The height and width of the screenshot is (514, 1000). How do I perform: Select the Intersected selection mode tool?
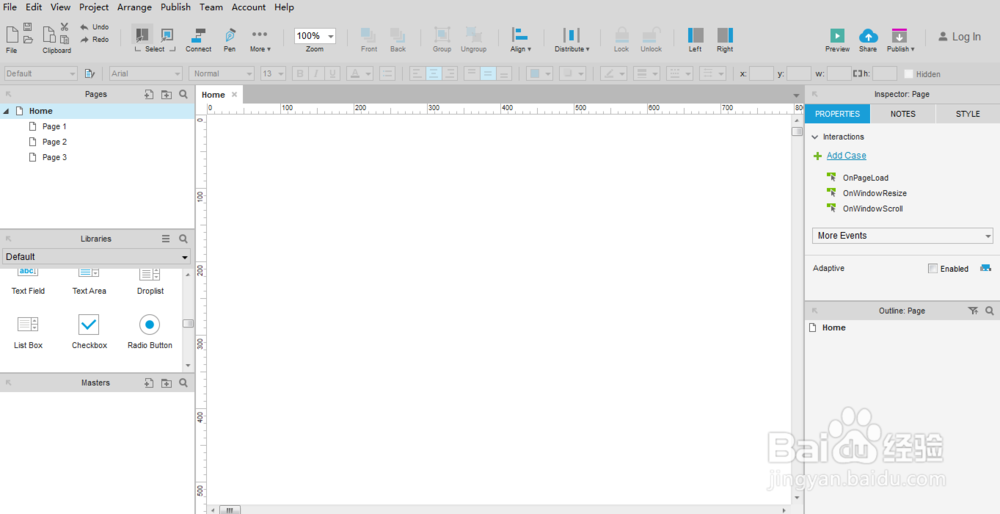pyautogui.click(x=142, y=34)
